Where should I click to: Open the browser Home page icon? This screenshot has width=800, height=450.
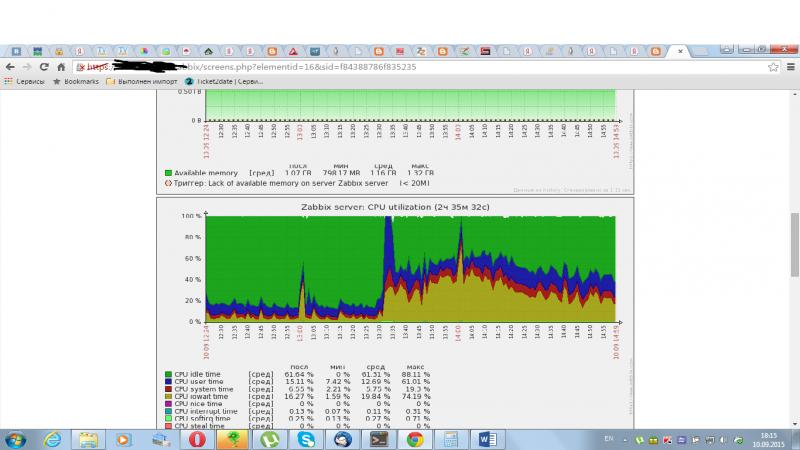pos(62,67)
